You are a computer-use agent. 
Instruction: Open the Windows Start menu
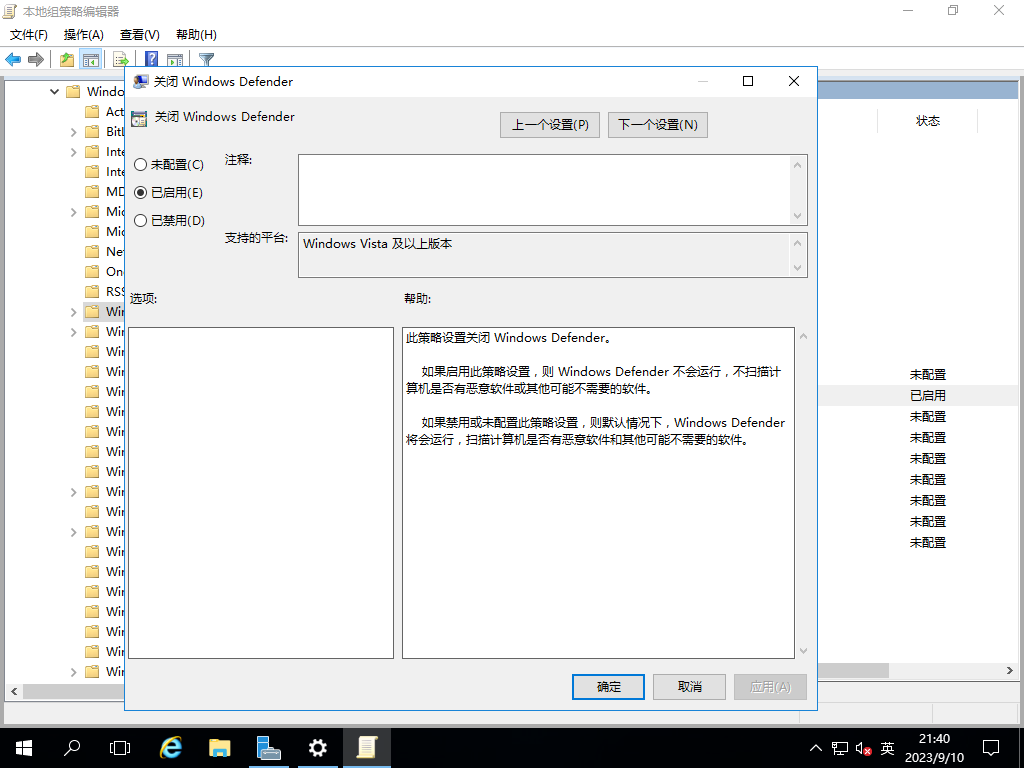pyautogui.click(x=24, y=748)
